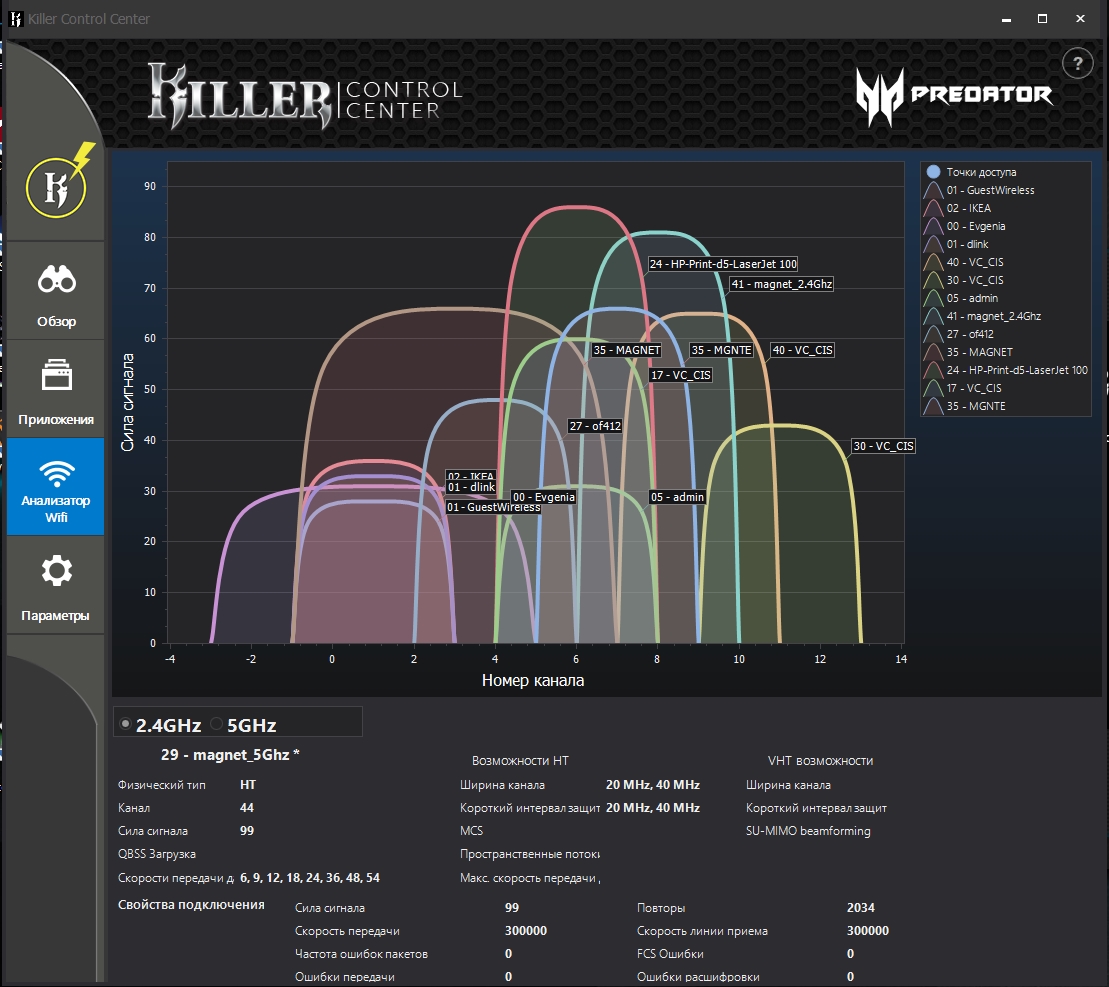1109x987 pixels.
Task: Click legend entry 05 - admin
Action: [972, 298]
